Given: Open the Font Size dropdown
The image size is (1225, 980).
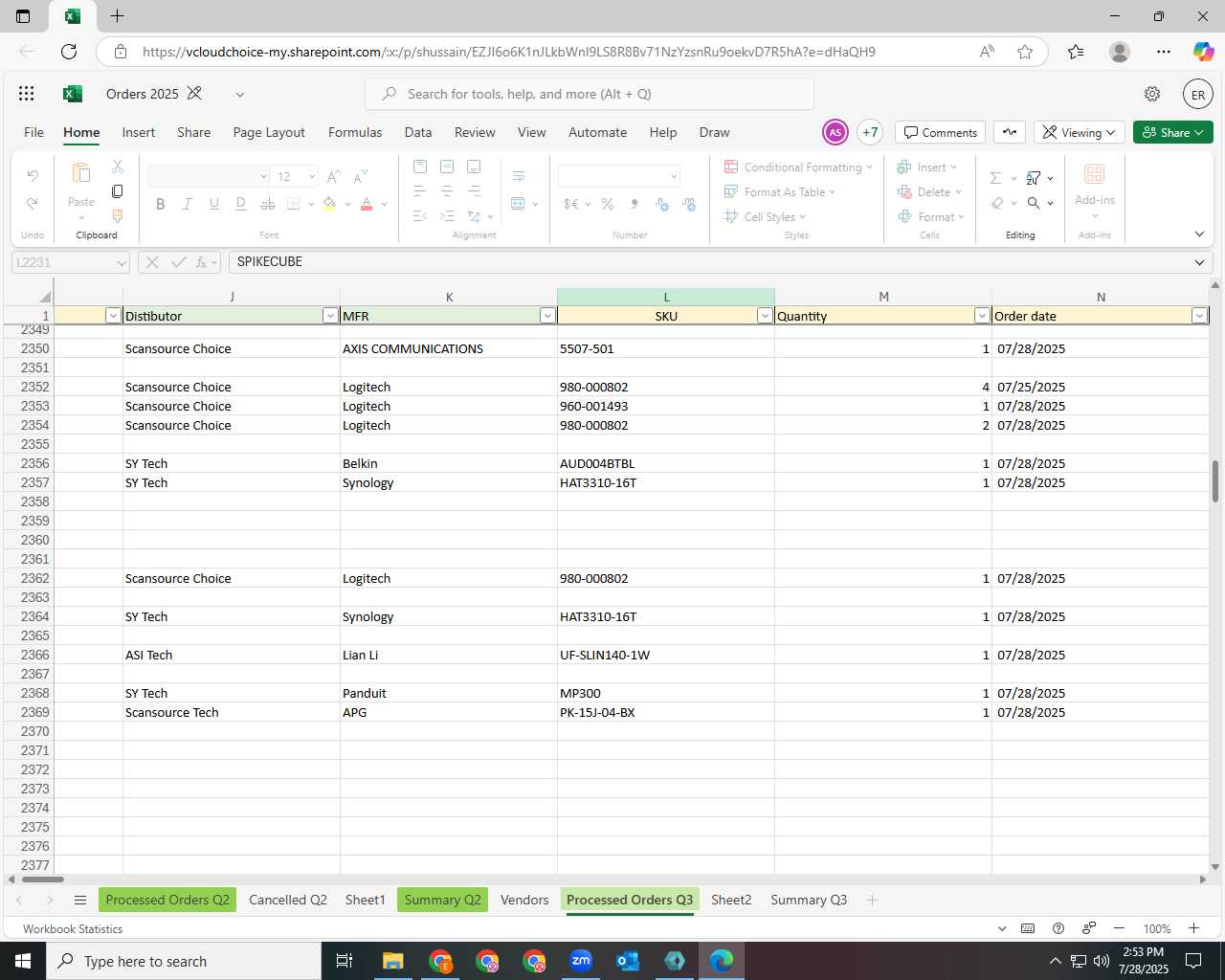Looking at the screenshot, I should pyautogui.click(x=311, y=177).
